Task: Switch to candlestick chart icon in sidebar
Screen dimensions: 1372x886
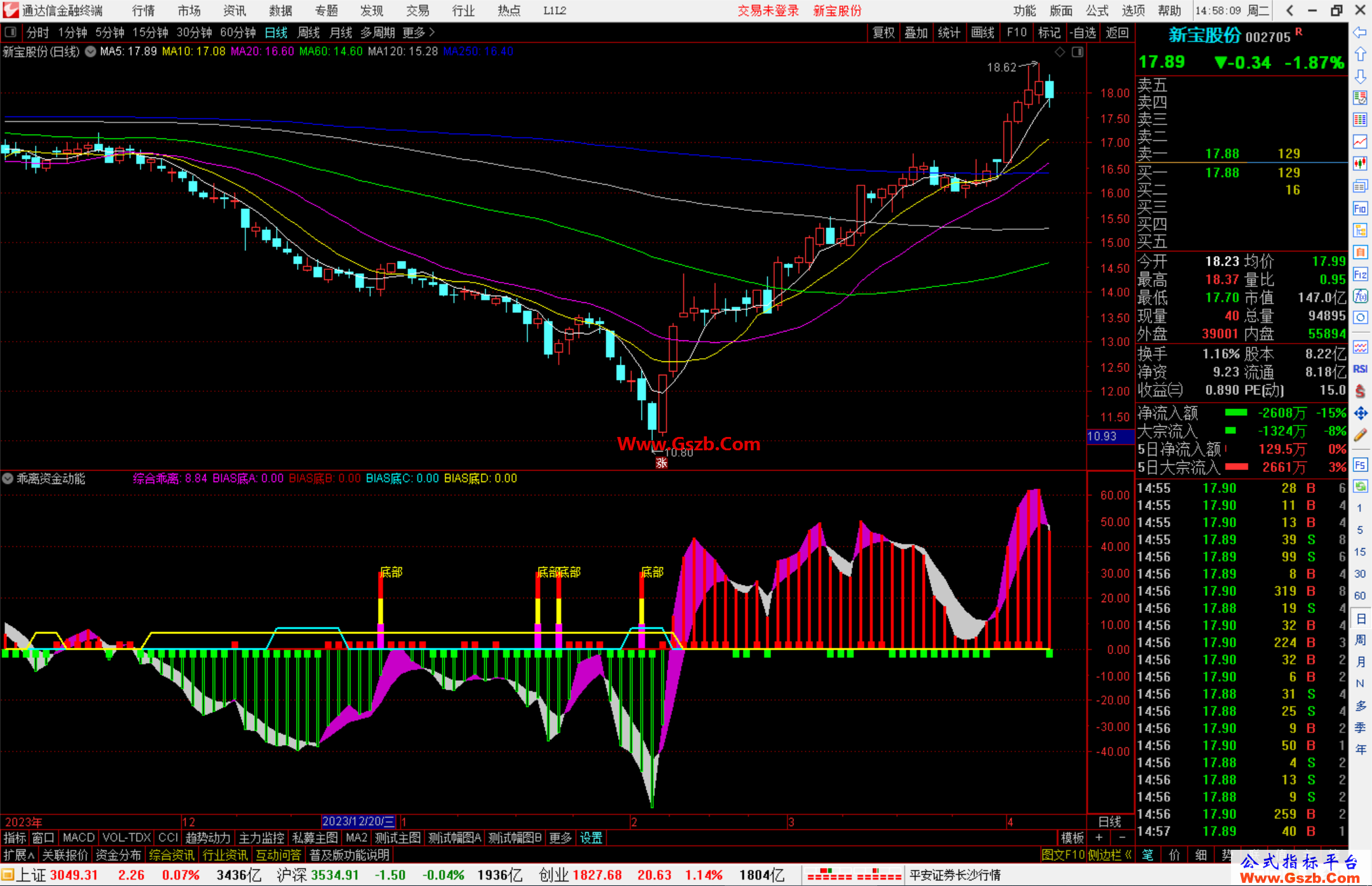Action: coord(1360,163)
